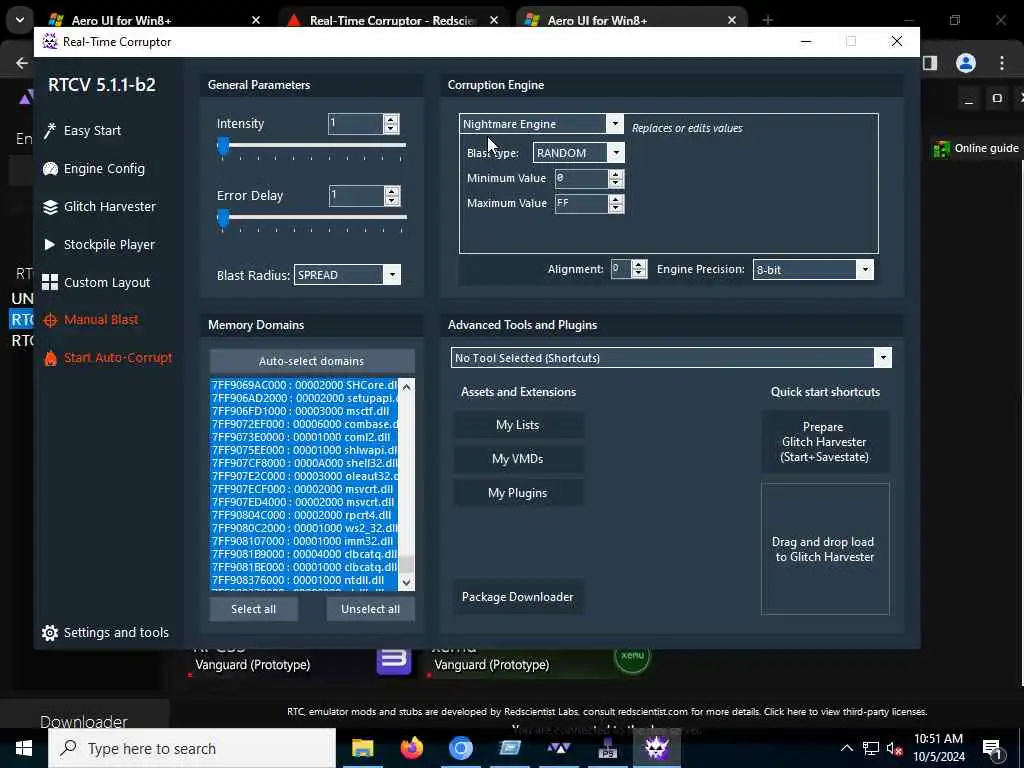Select msctf.dll memory domain row
The height and width of the screenshot is (768, 1024).
[304, 411]
